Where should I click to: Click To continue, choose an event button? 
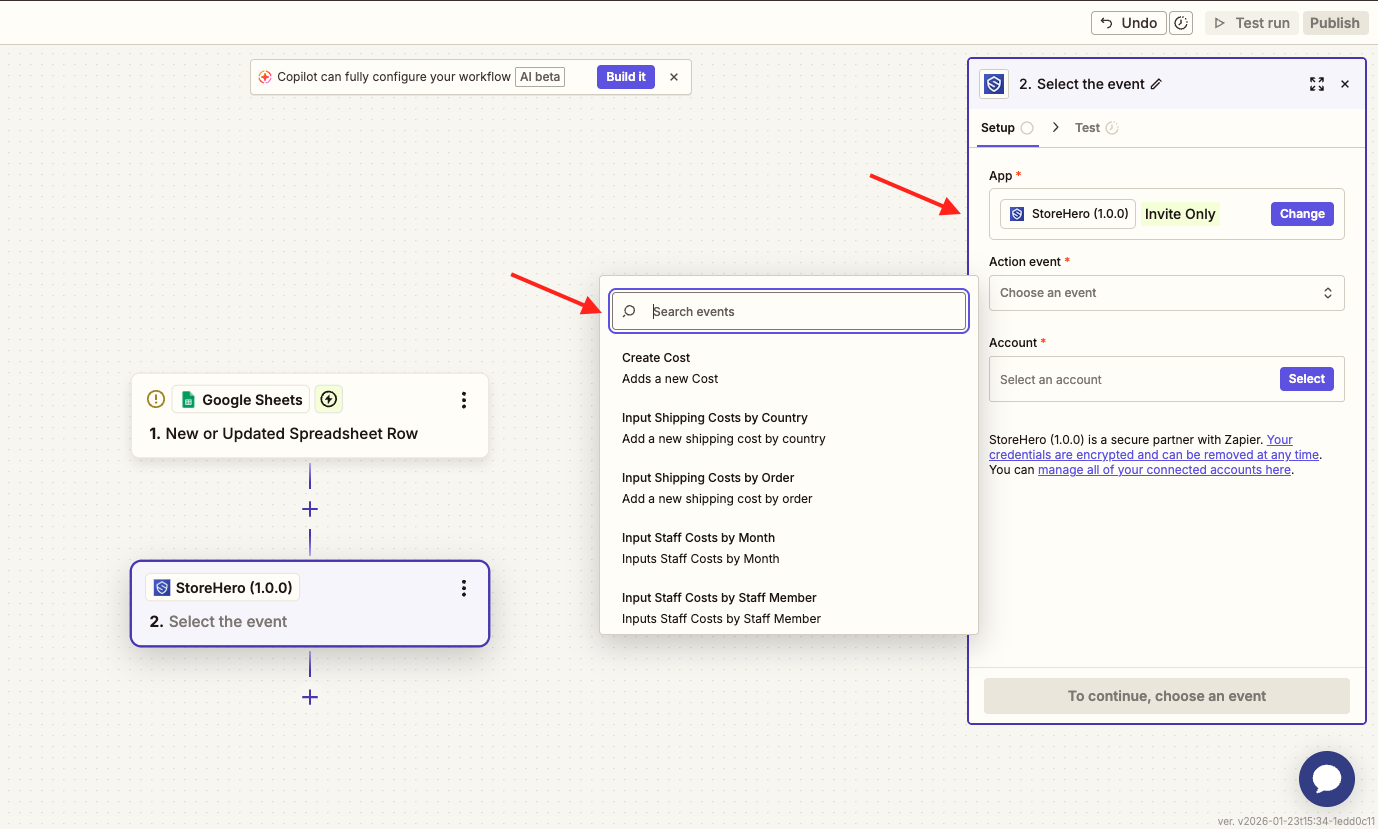(1167, 696)
